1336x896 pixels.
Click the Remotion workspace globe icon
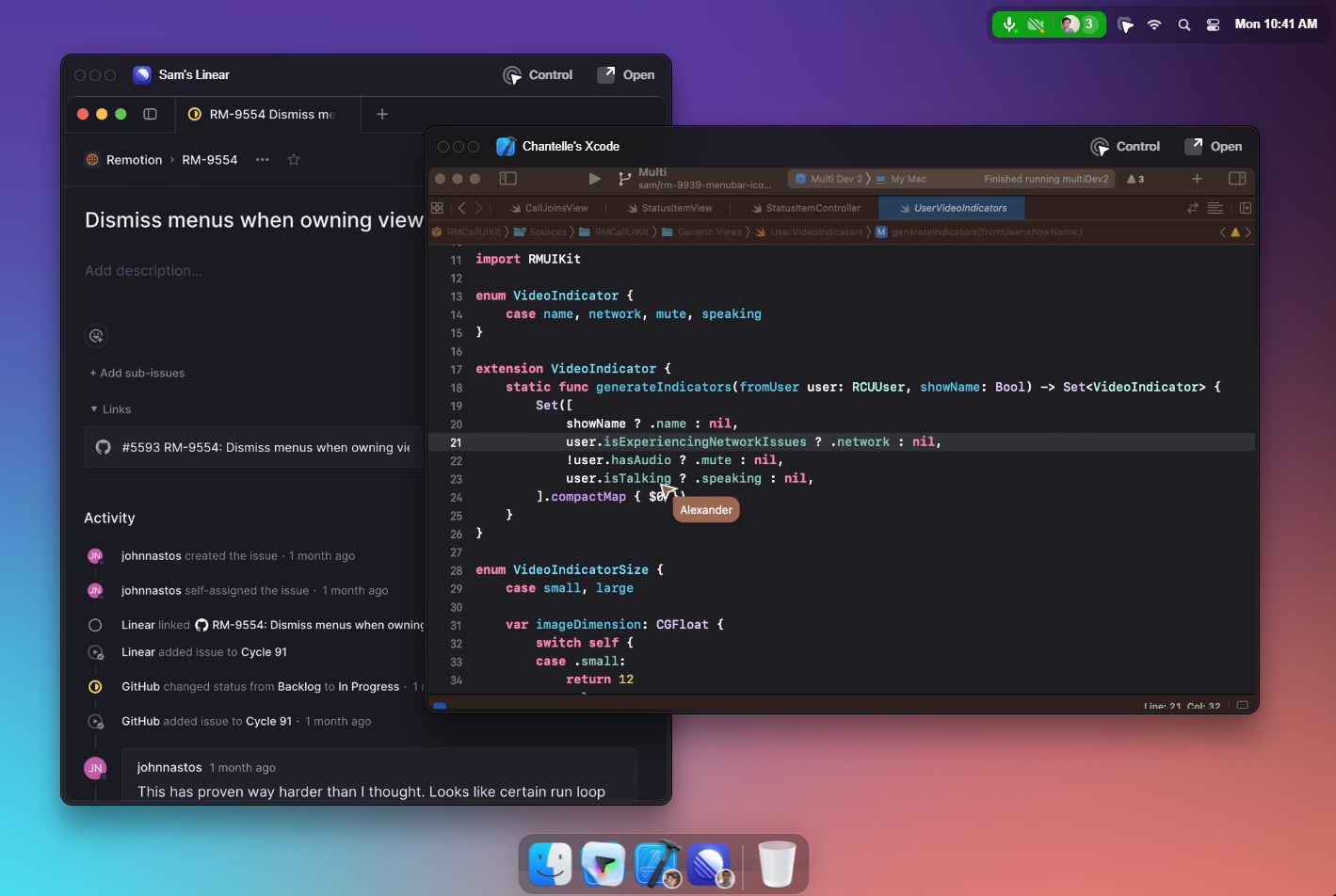(x=91, y=160)
